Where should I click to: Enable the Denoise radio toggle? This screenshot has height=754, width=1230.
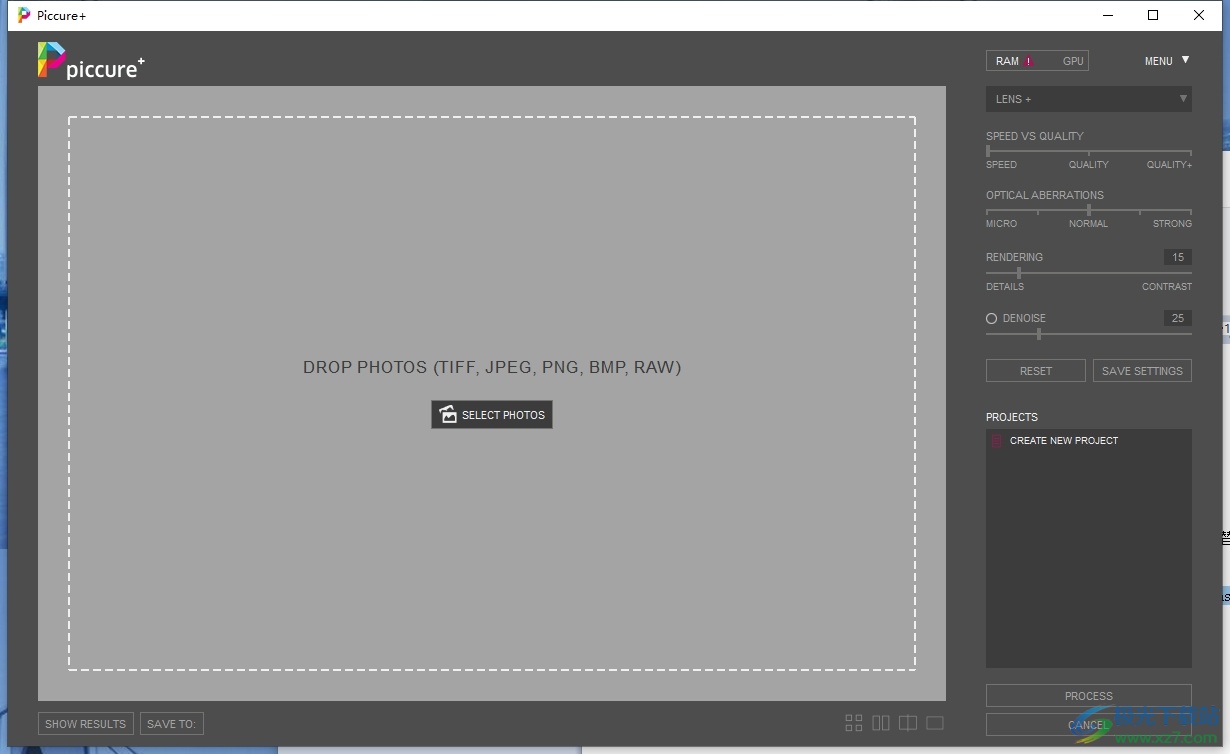992,319
